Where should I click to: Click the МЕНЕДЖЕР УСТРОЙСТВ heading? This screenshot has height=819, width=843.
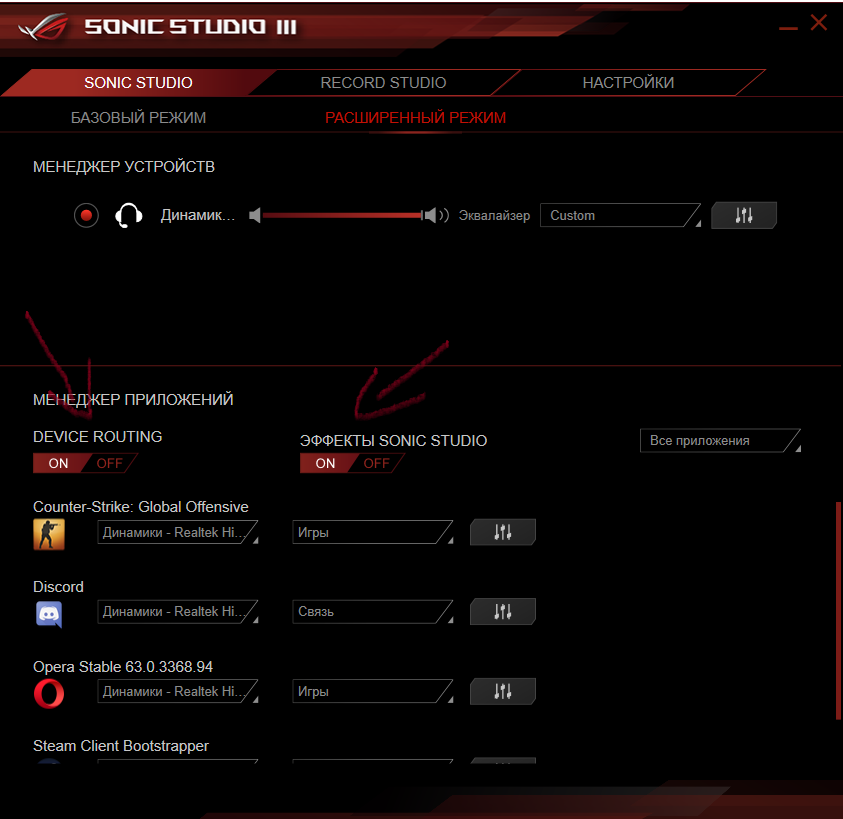pos(124,167)
